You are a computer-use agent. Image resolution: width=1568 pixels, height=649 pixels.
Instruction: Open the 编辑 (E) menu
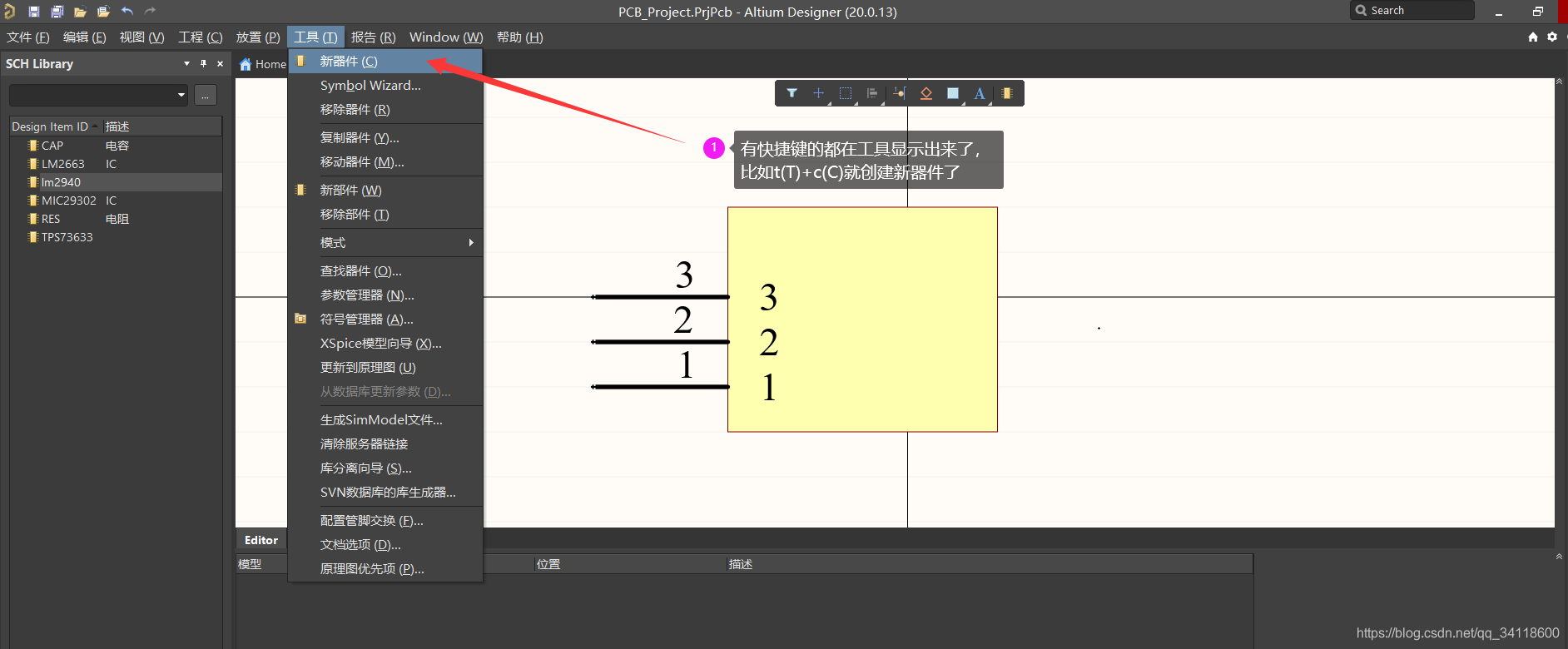coord(85,37)
